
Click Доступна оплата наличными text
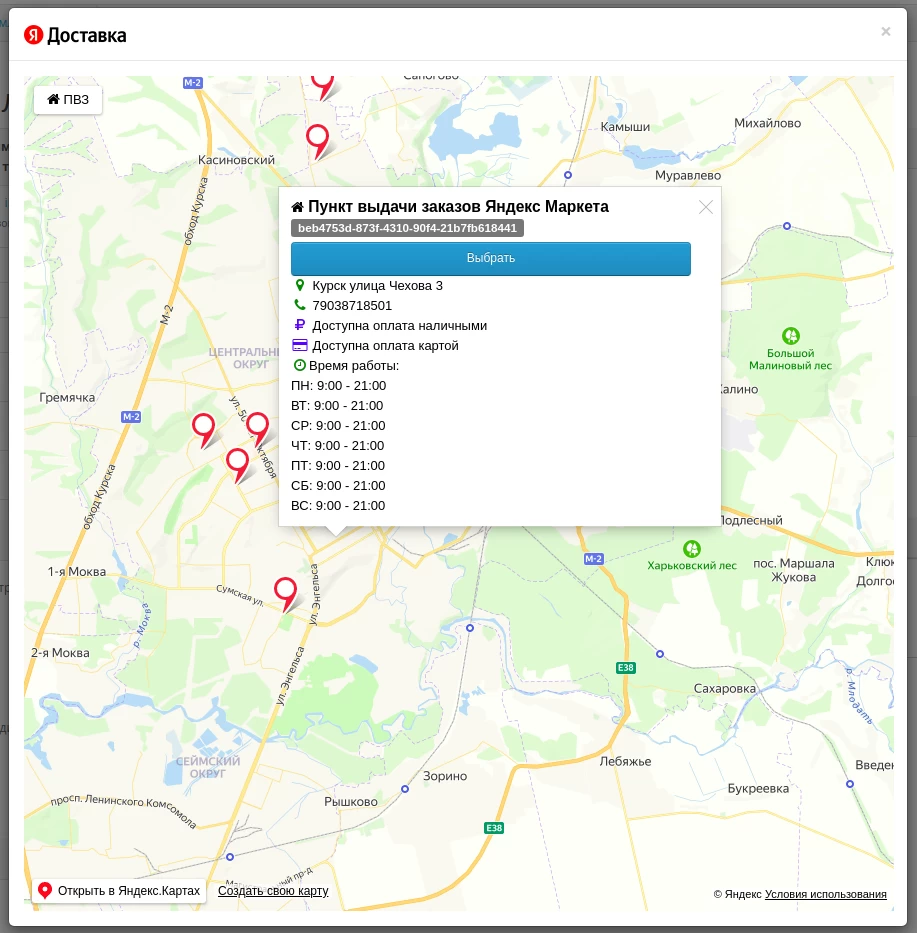pos(399,325)
